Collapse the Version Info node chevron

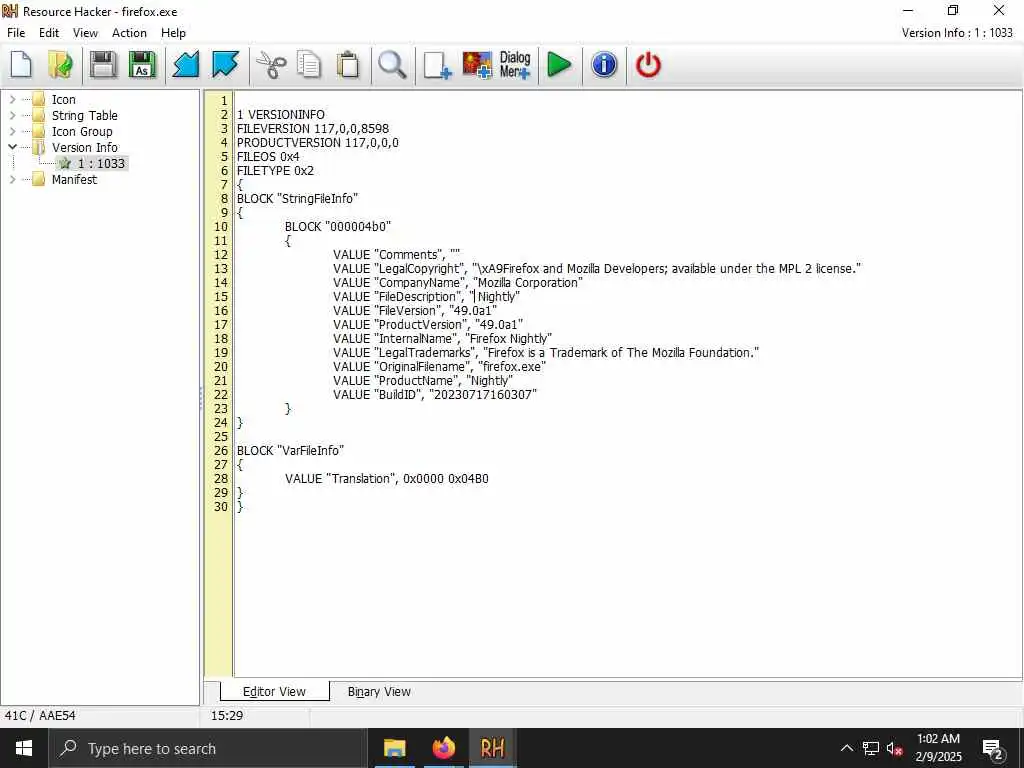(12, 148)
